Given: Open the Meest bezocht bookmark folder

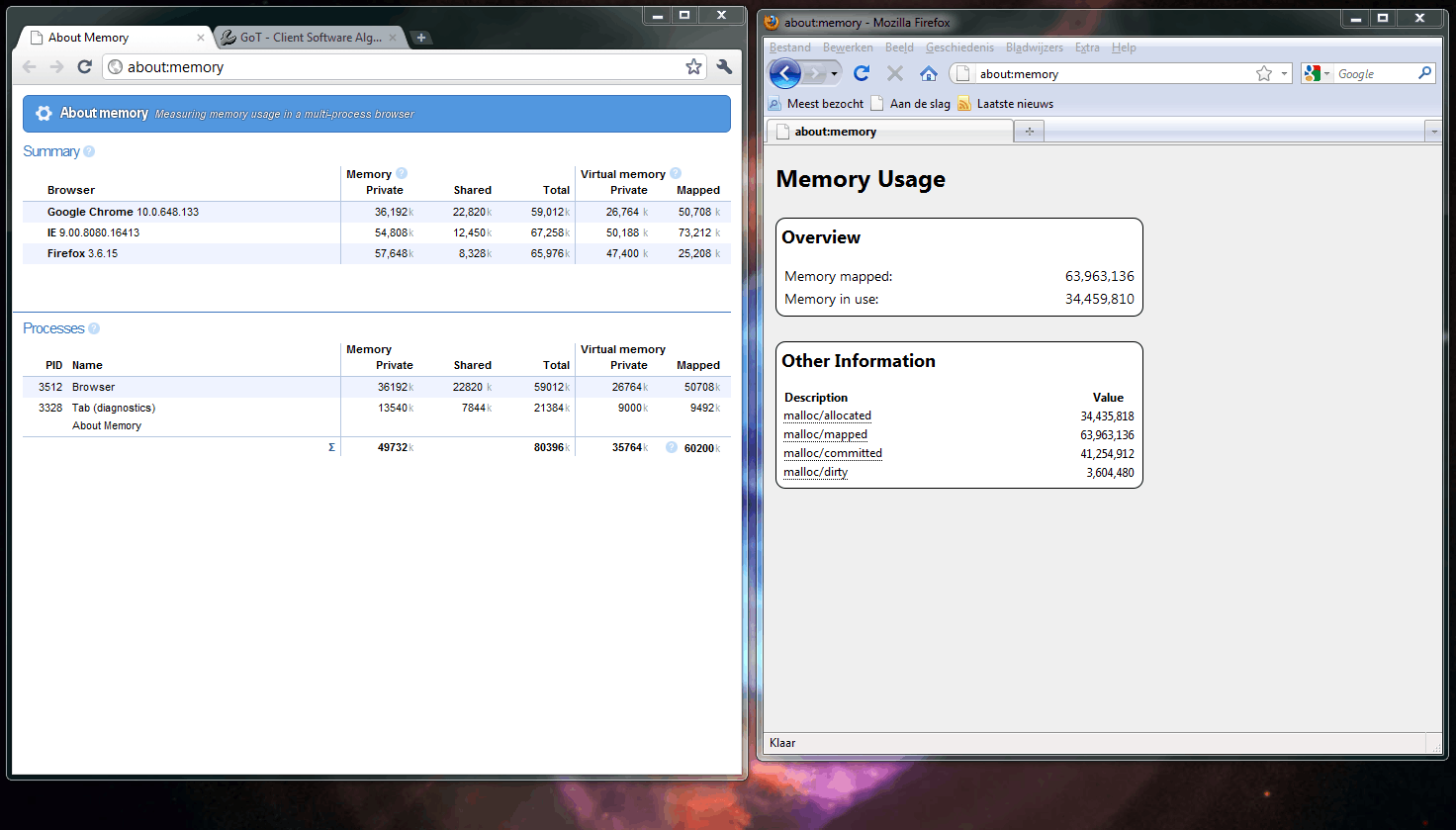Looking at the screenshot, I should pyautogui.click(x=816, y=104).
